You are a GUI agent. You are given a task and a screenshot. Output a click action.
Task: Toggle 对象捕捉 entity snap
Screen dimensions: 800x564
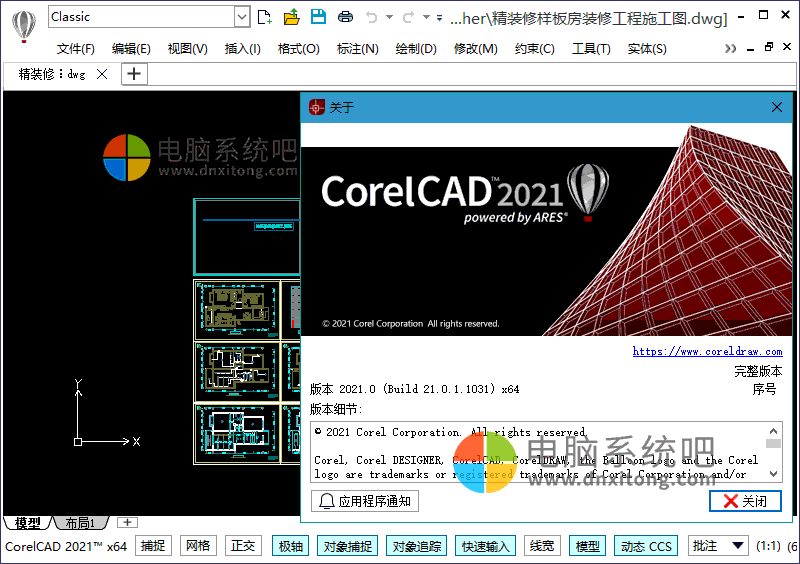[347, 546]
